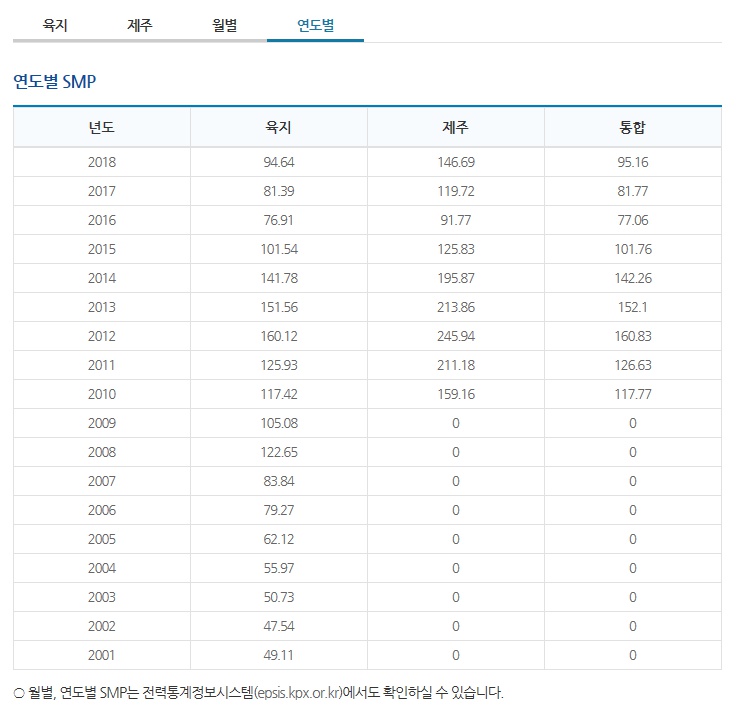Click the 연도별 SMP heading
This screenshot has width=736, height=711.
coord(54,82)
